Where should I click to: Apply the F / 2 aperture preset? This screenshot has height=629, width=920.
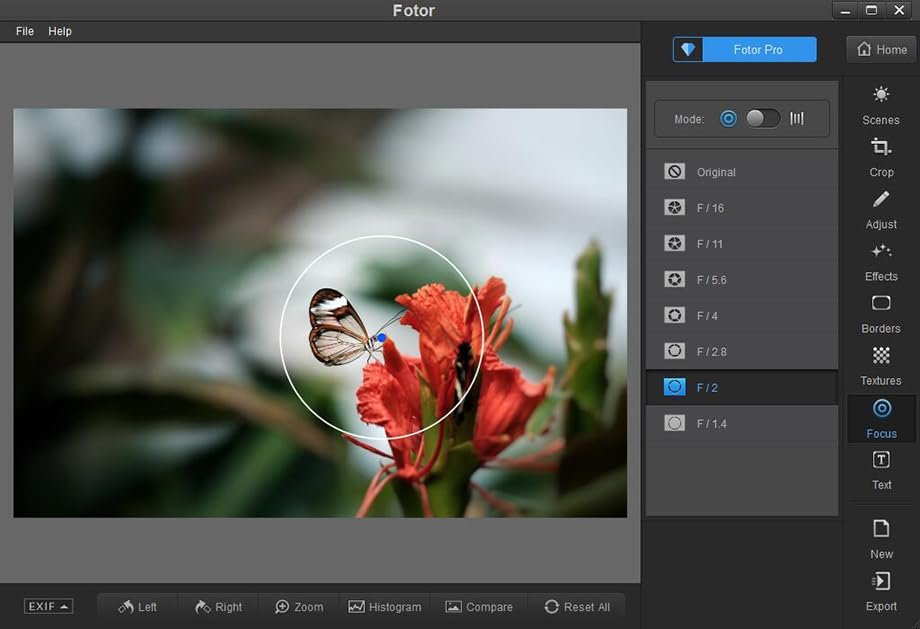(x=742, y=387)
